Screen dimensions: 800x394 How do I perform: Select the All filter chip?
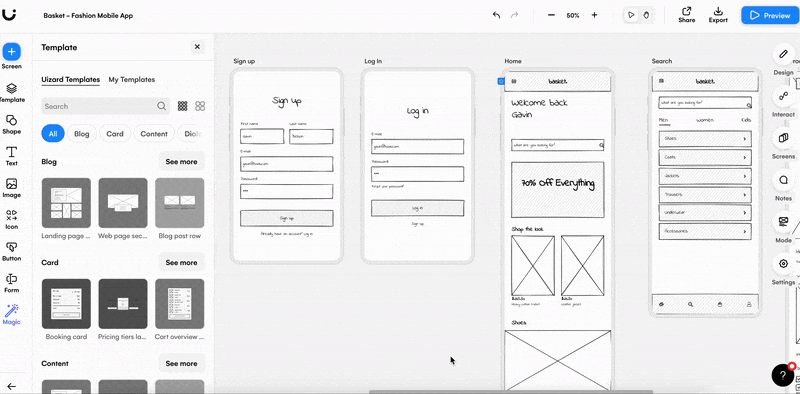[53, 134]
